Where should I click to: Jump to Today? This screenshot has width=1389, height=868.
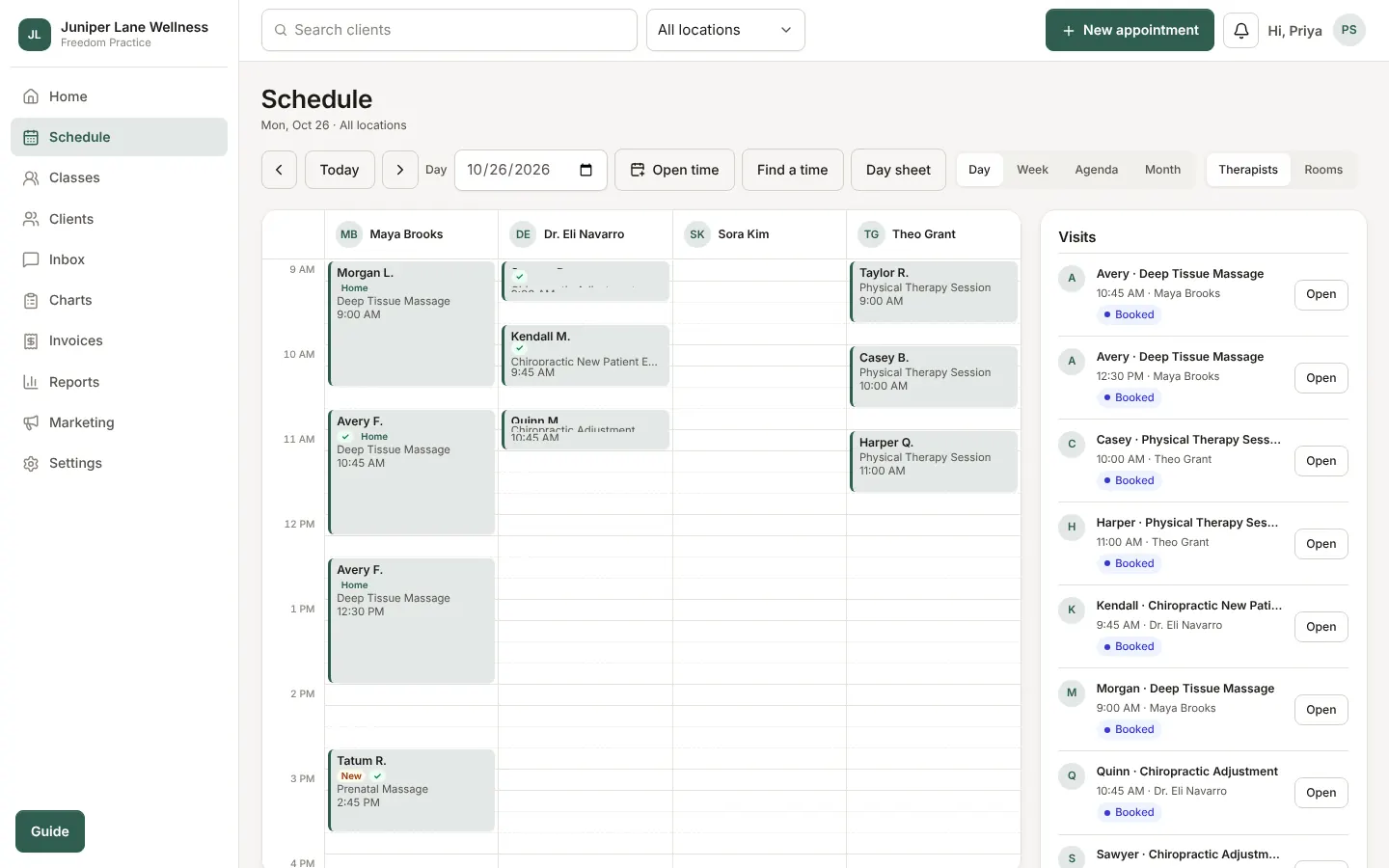point(340,170)
